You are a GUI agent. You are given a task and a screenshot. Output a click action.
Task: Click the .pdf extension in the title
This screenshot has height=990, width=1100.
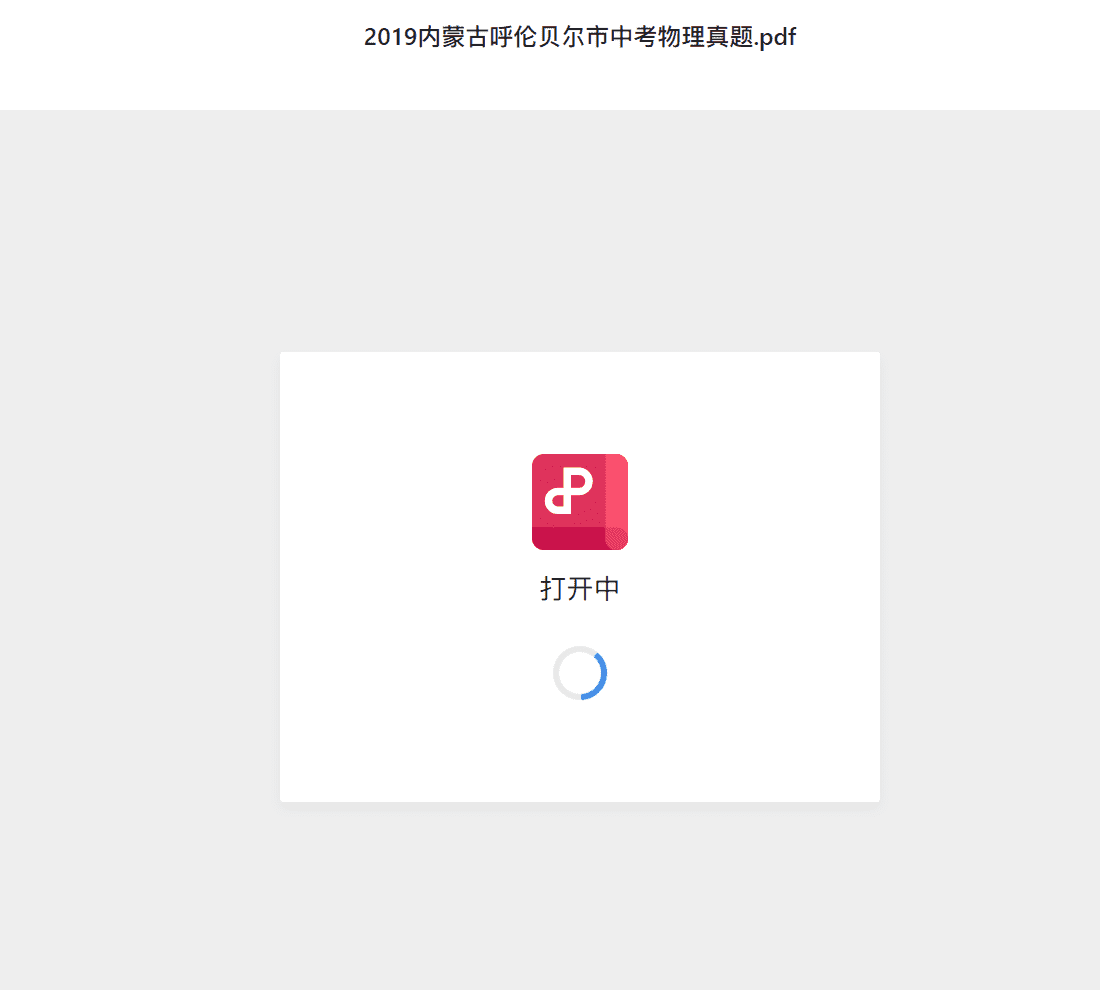(x=775, y=37)
